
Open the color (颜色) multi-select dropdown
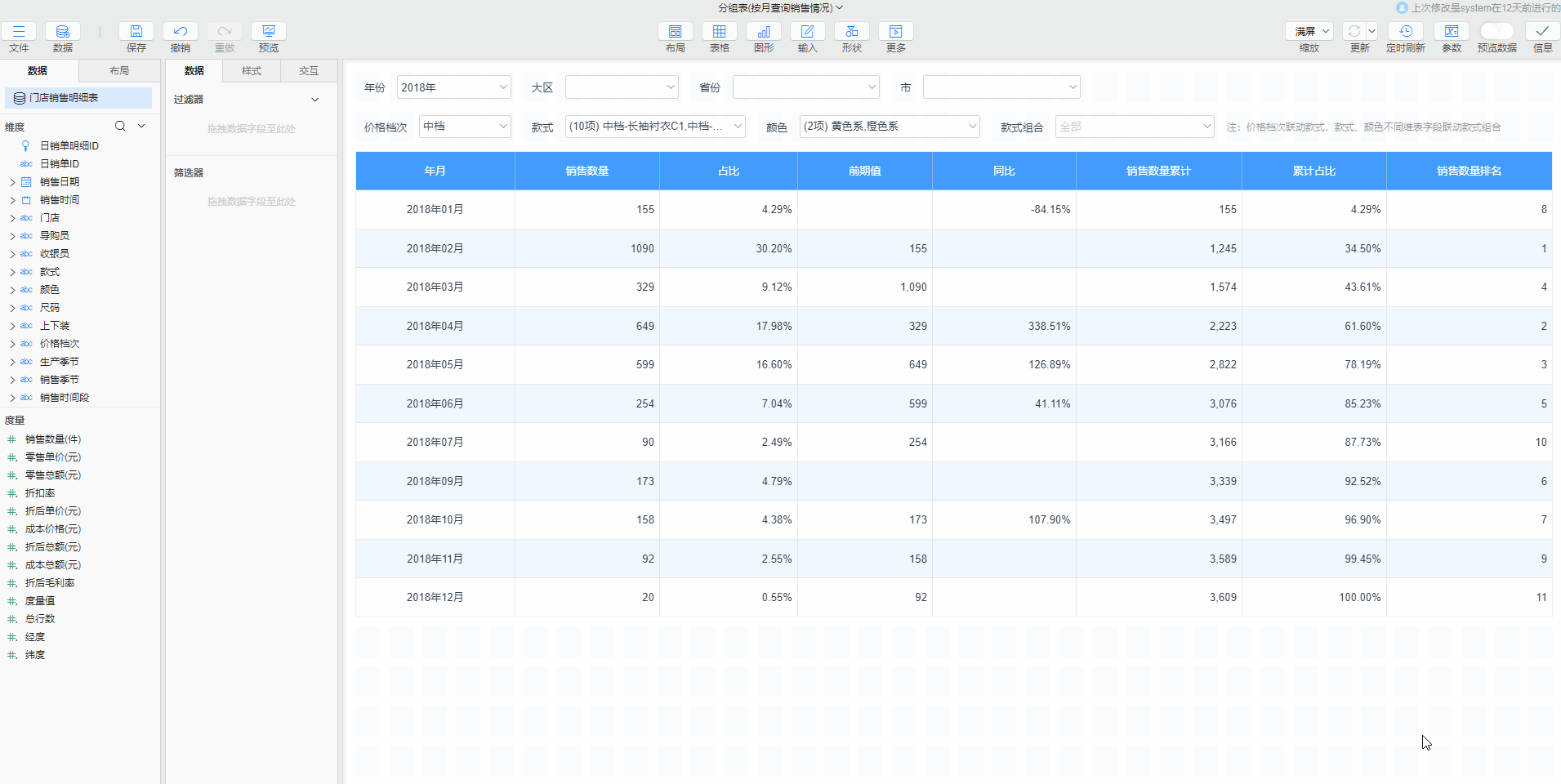pos(889,127)
